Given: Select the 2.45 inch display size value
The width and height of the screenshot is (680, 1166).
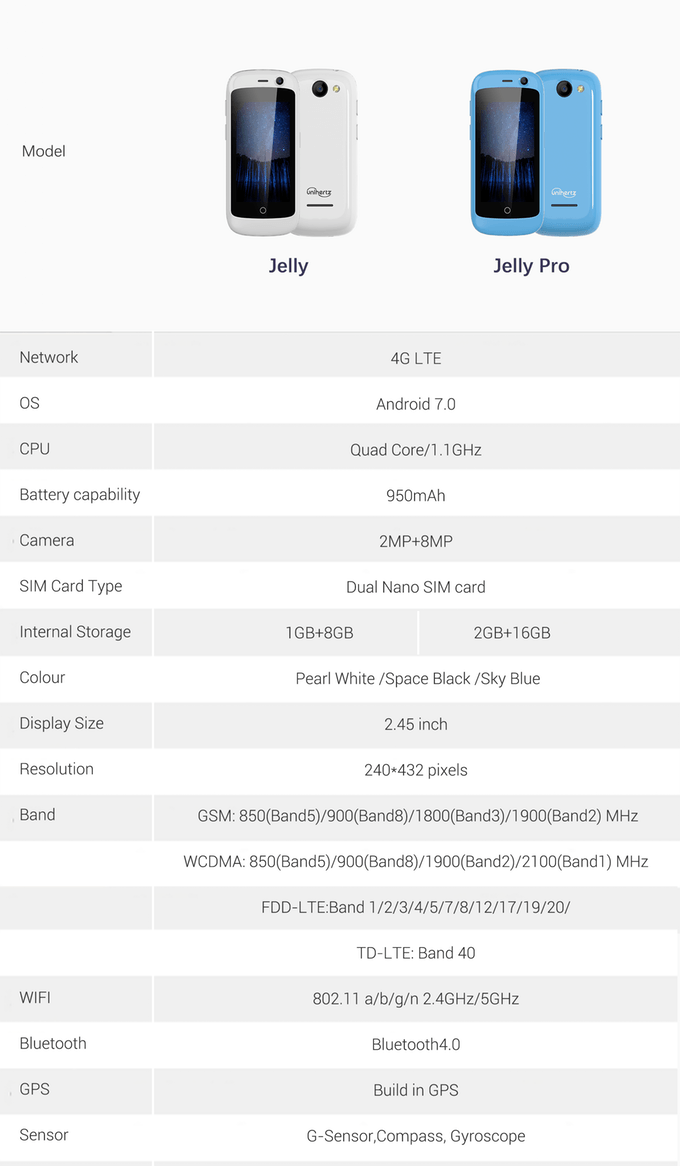Looking at the screenshot, I should (416, 724).
